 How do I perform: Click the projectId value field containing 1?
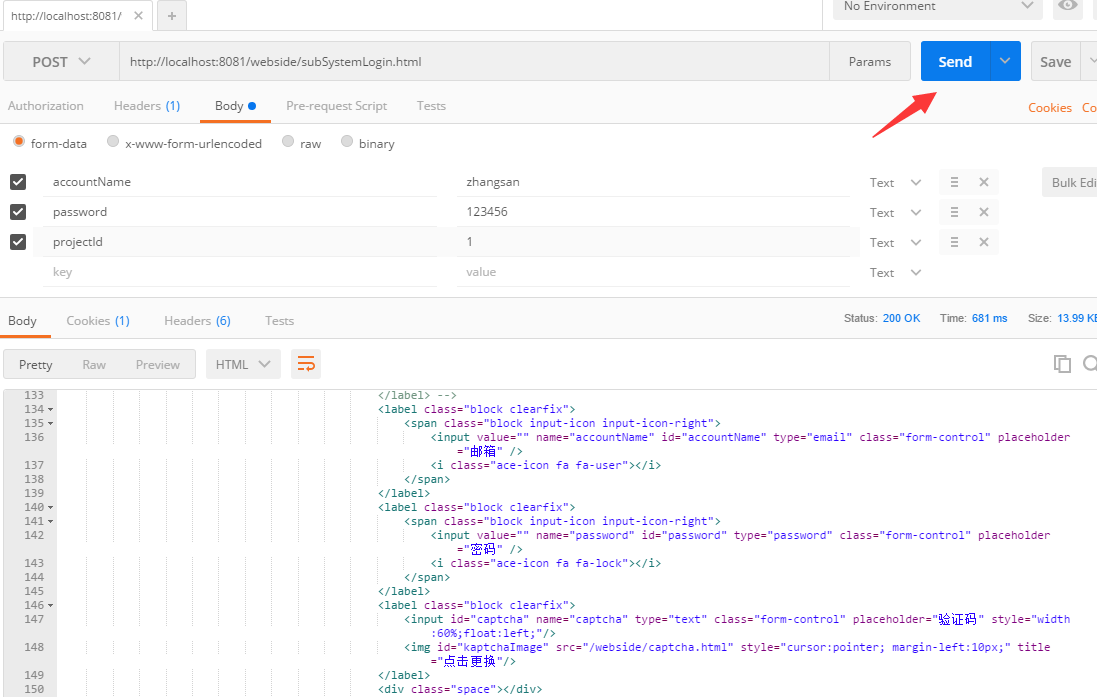click(x=653, y=242)
